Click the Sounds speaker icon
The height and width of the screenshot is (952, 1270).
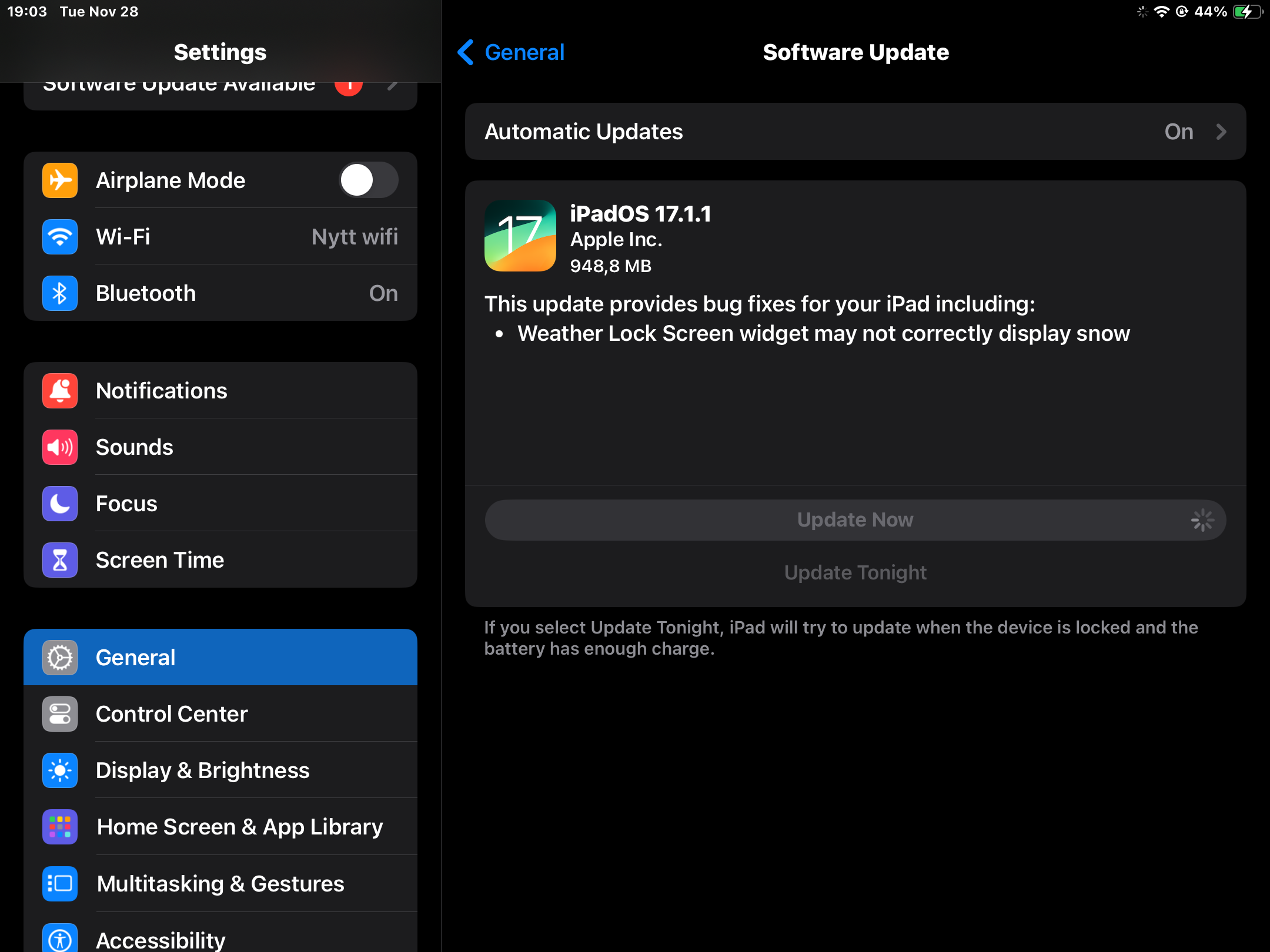59,447
